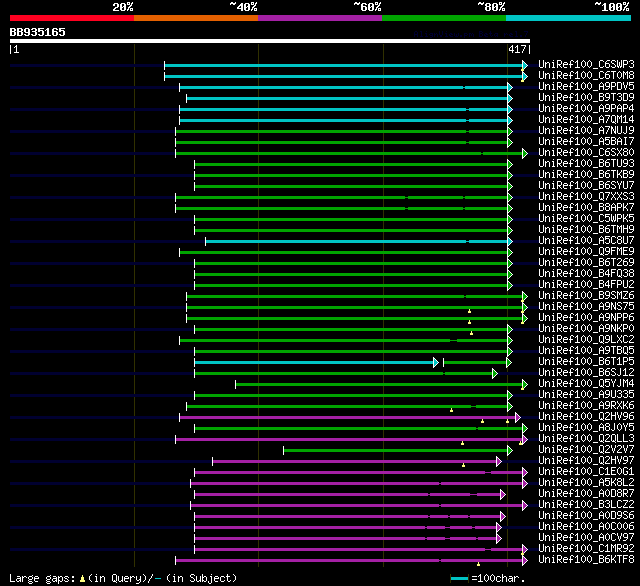Click the UniRef100_C6T0M8 hit label
Image resolution: width=640 pixels, height=586 pixels.
pyautogui.click(x=586, y=75)
